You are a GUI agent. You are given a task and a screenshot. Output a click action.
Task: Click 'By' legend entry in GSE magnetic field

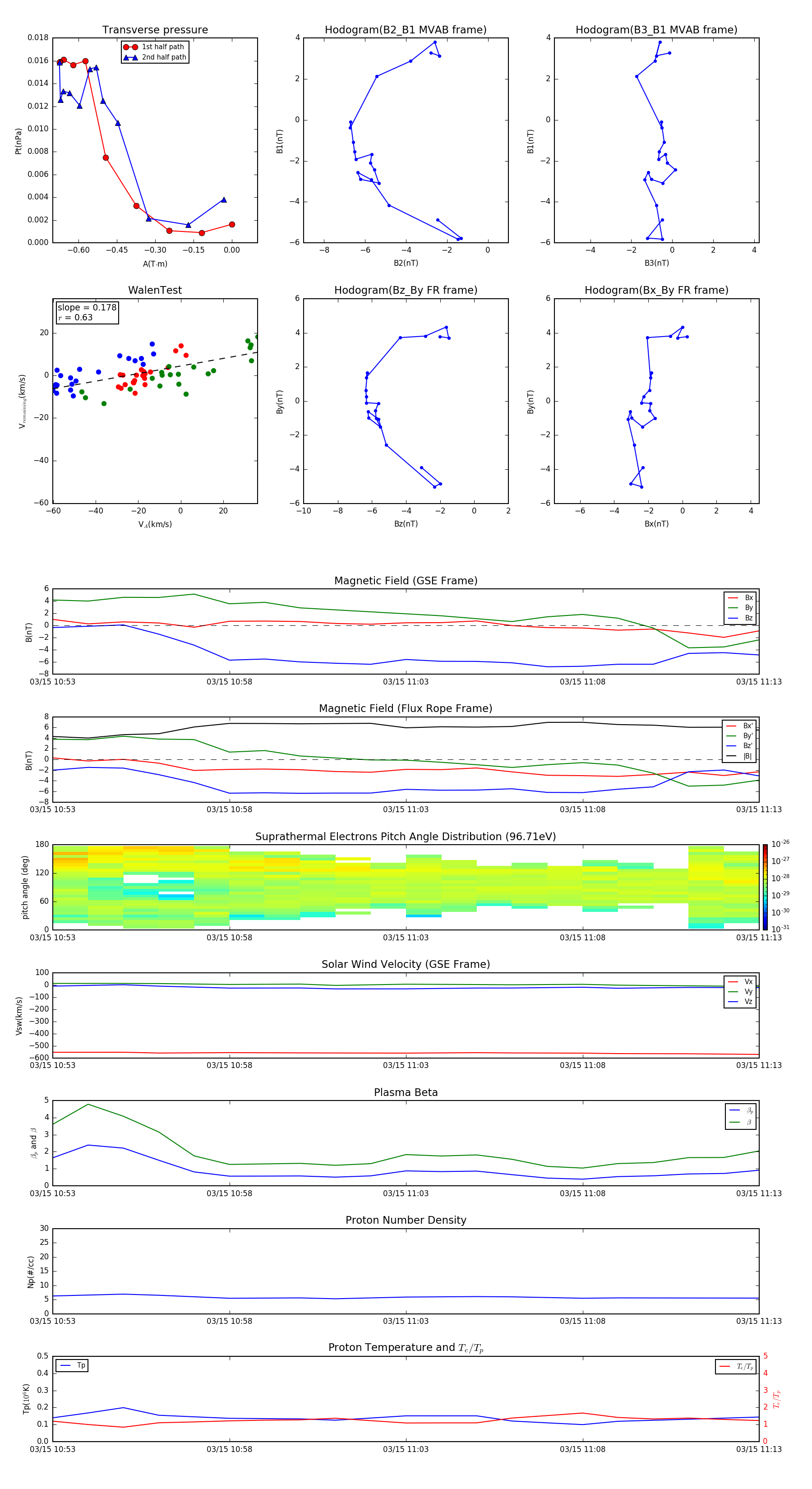[740, 607]
